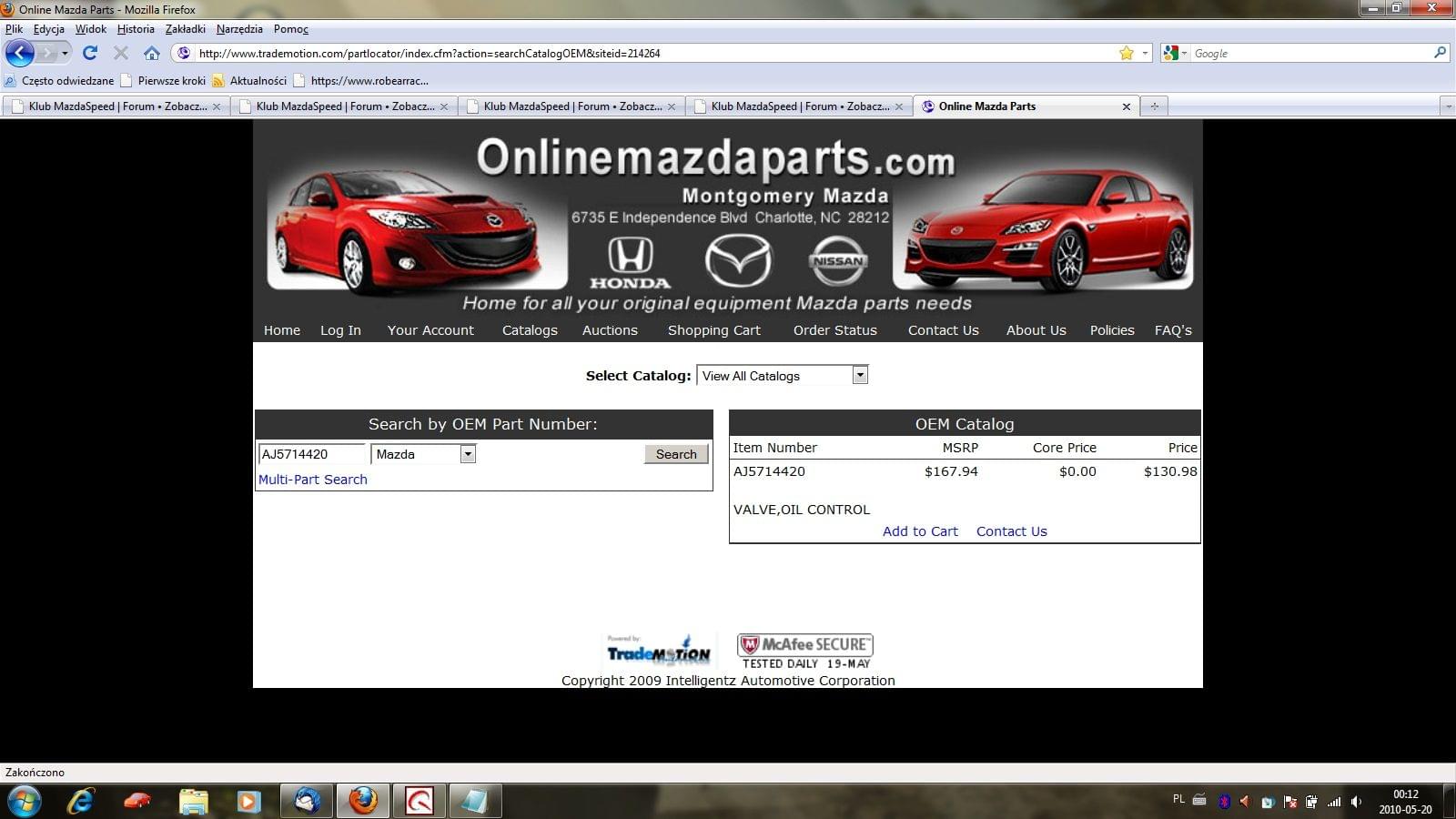The width and height of the screenshot is (1456, 819).
Task: Open the Select Catalog dropdown
Action: pos(782,375)
